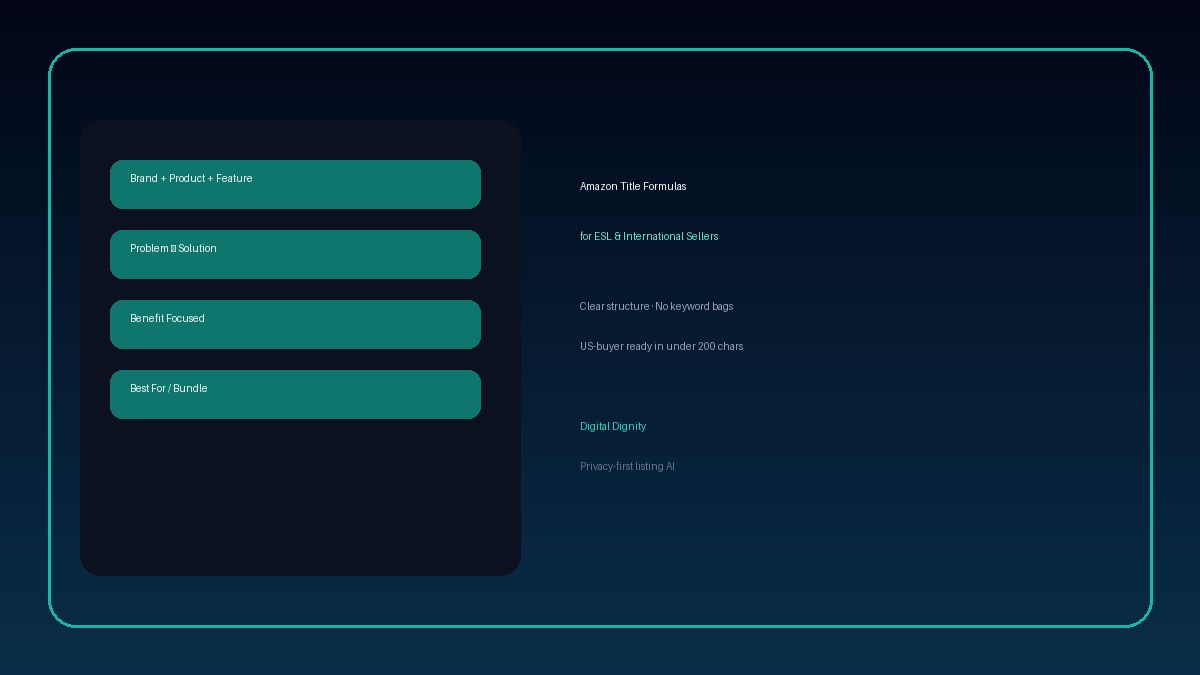Click the word Feature on the first card
This screenshot has height=675, width=1200.
click(234, 178)
